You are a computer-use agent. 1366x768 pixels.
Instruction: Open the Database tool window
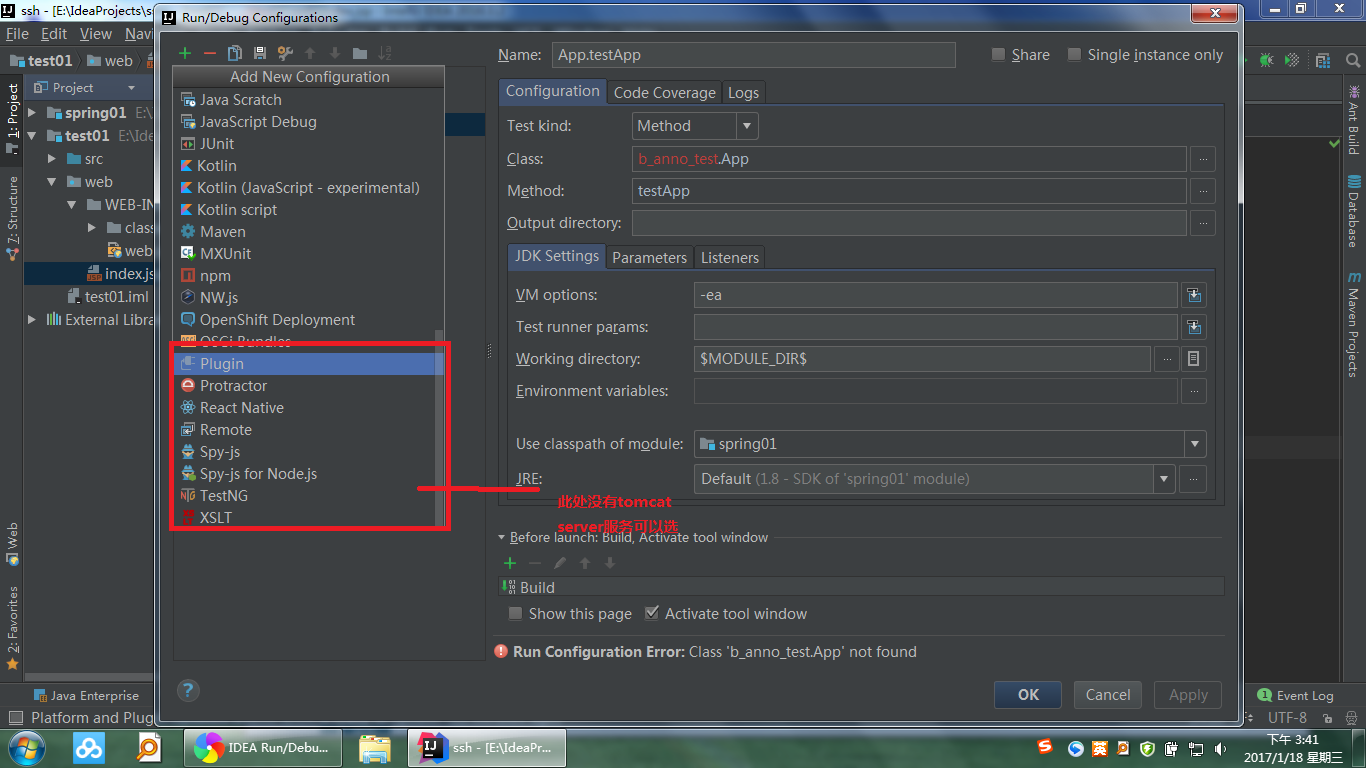click(x=1354, y=211)
